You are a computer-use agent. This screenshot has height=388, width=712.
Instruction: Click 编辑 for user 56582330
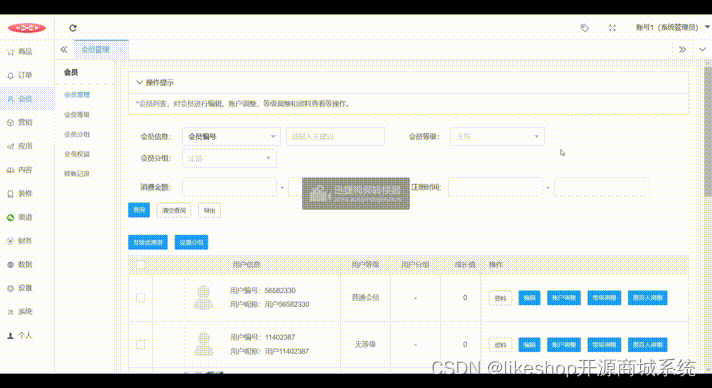pos(529,298)
